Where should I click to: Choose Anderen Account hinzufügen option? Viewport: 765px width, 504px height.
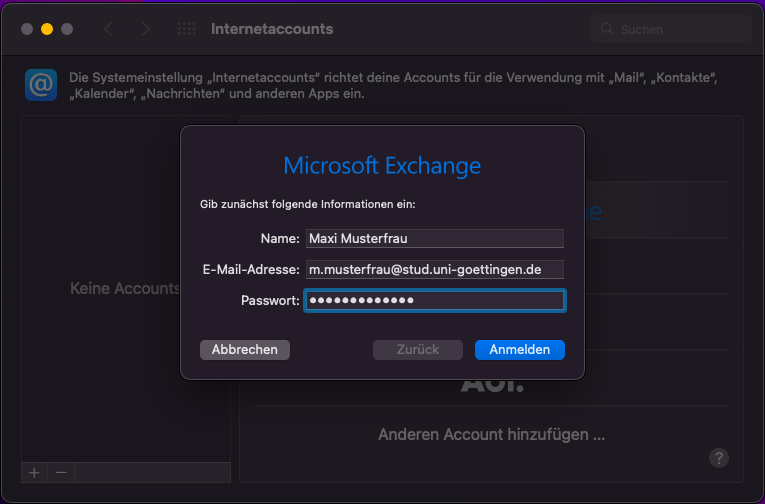tap(491, 434)
